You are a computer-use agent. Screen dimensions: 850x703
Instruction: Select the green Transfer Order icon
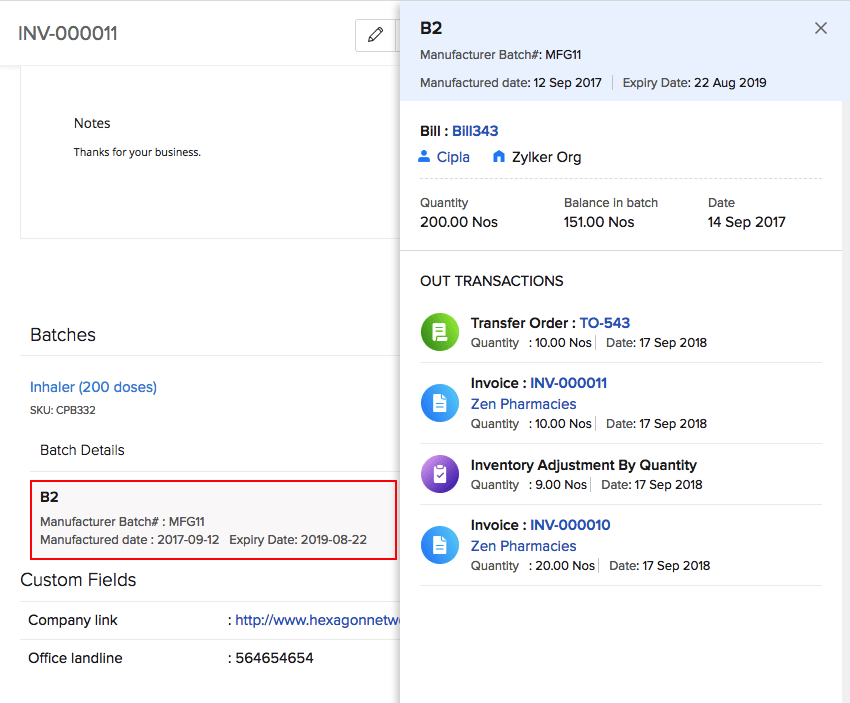(x=440, y=331)
